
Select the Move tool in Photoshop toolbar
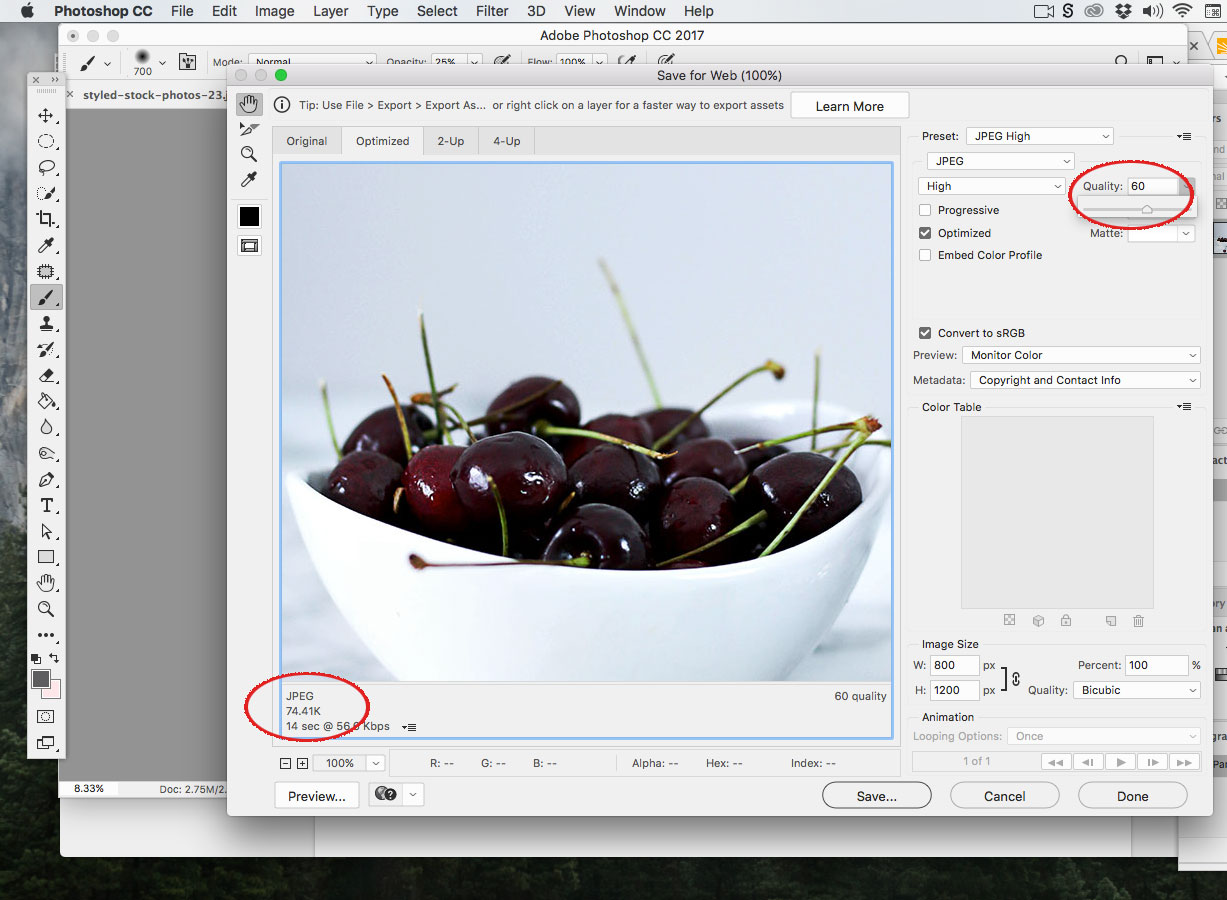(x=46, y=116)
